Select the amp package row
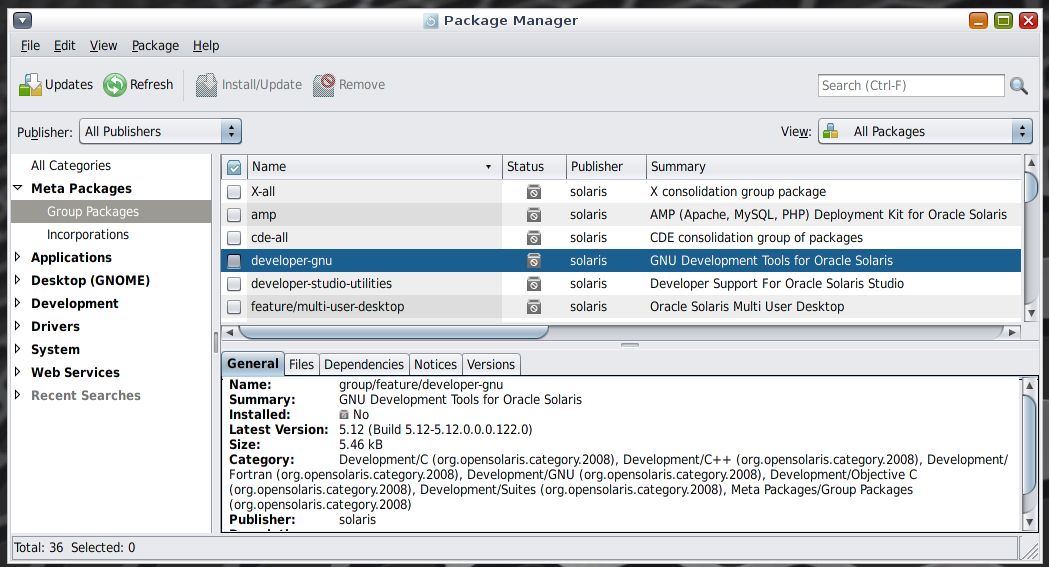Viewport: 1049px width, 567px height. [621, 215]
